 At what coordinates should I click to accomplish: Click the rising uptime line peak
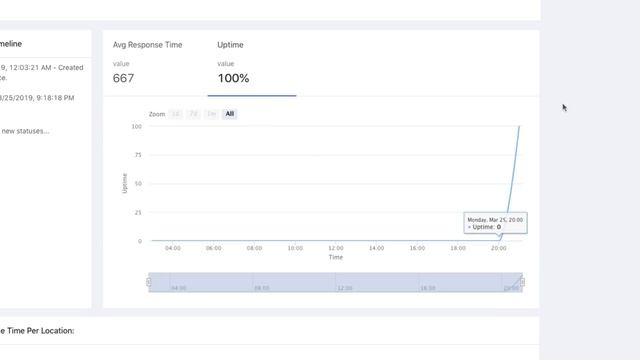click(x=519, y=127)
